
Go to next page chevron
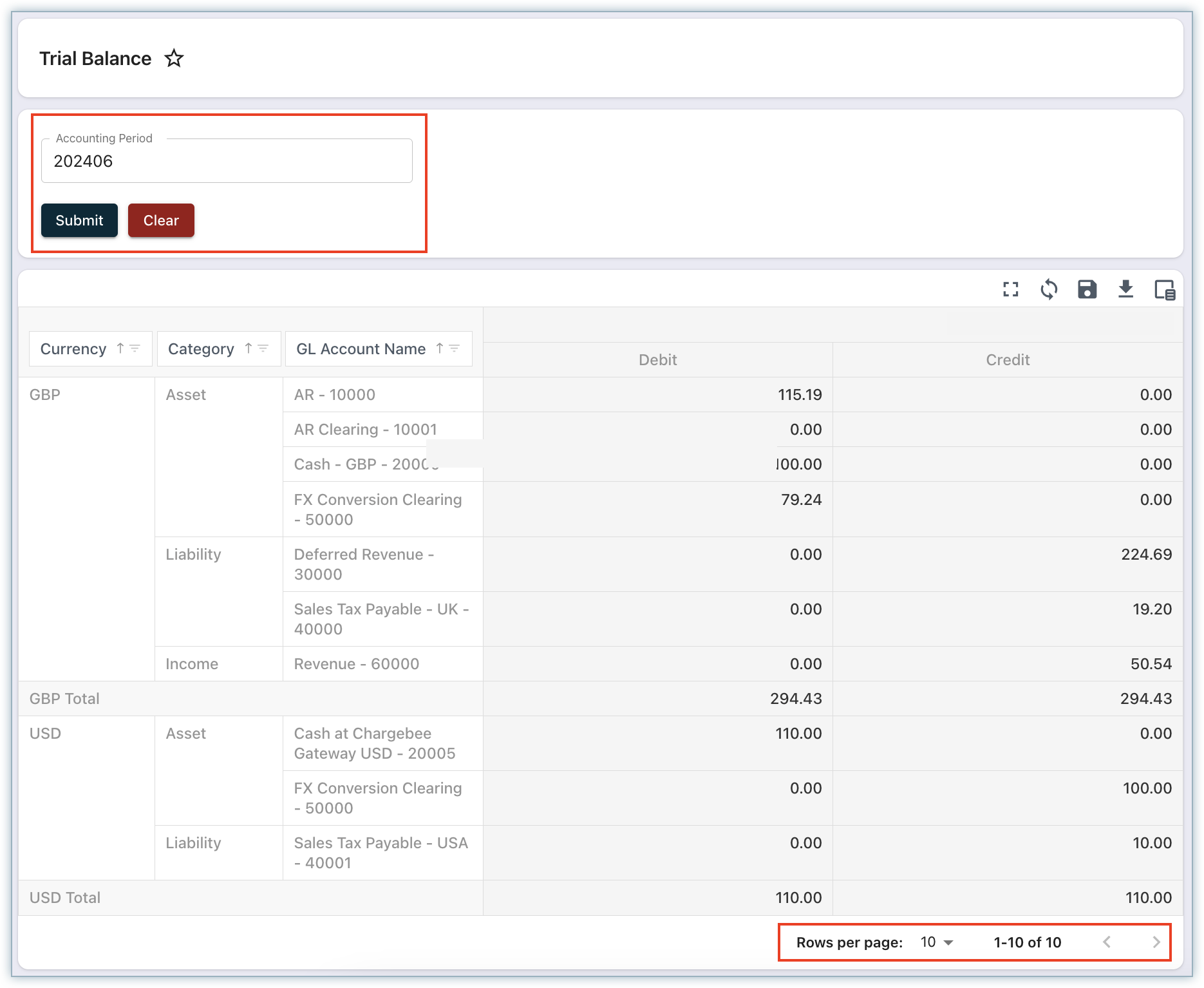tap(1156, 942)
